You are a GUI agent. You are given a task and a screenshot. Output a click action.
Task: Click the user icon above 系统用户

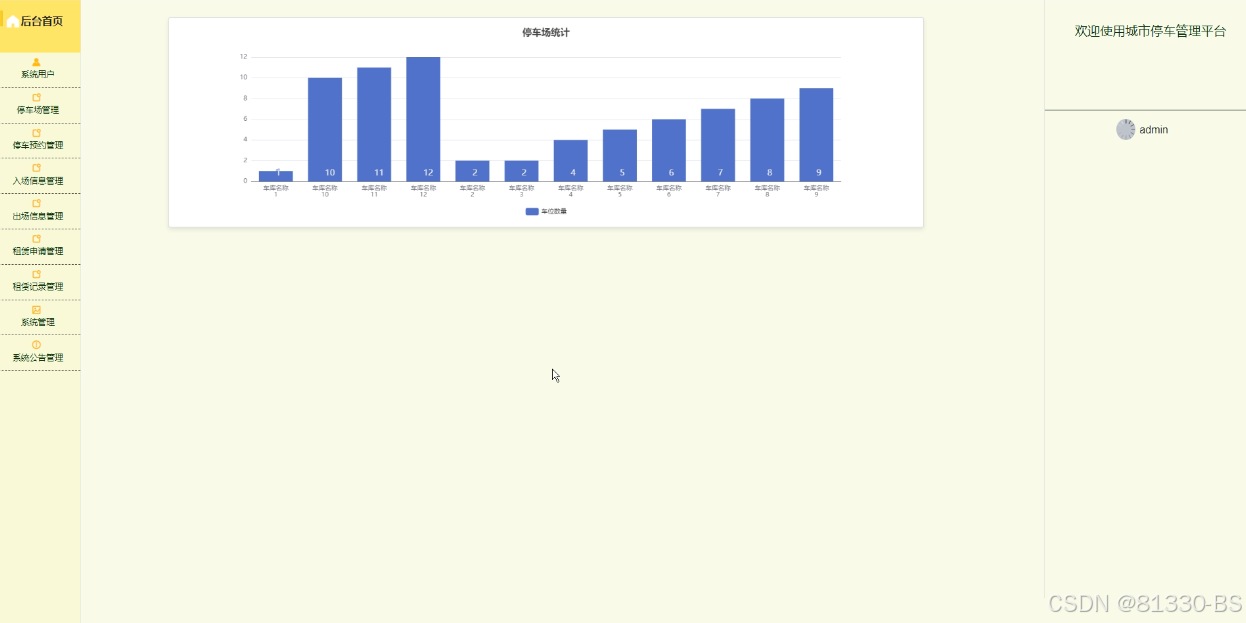(37, 62)
